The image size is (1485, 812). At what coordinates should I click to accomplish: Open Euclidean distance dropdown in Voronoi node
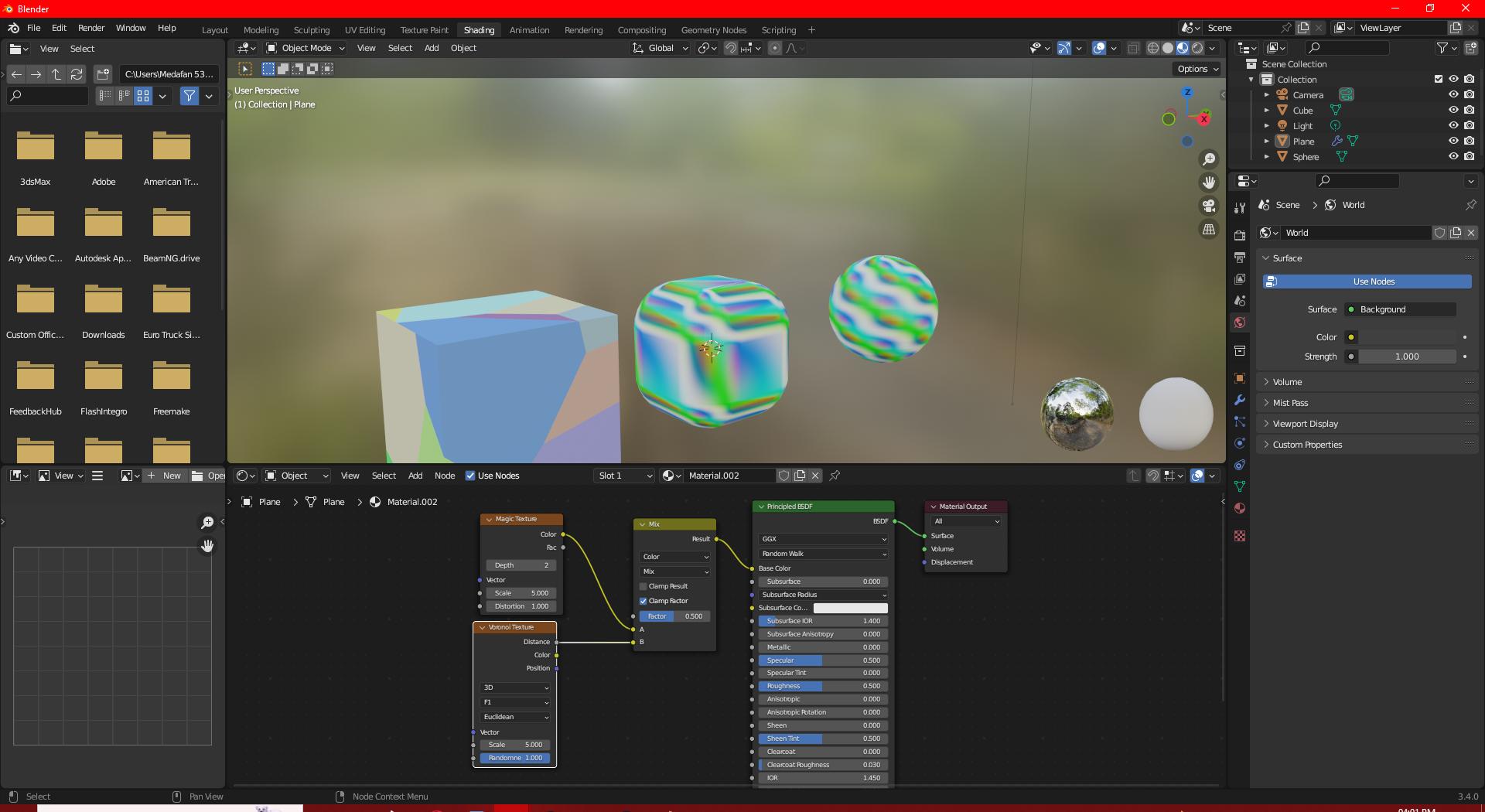coord(515,717)
